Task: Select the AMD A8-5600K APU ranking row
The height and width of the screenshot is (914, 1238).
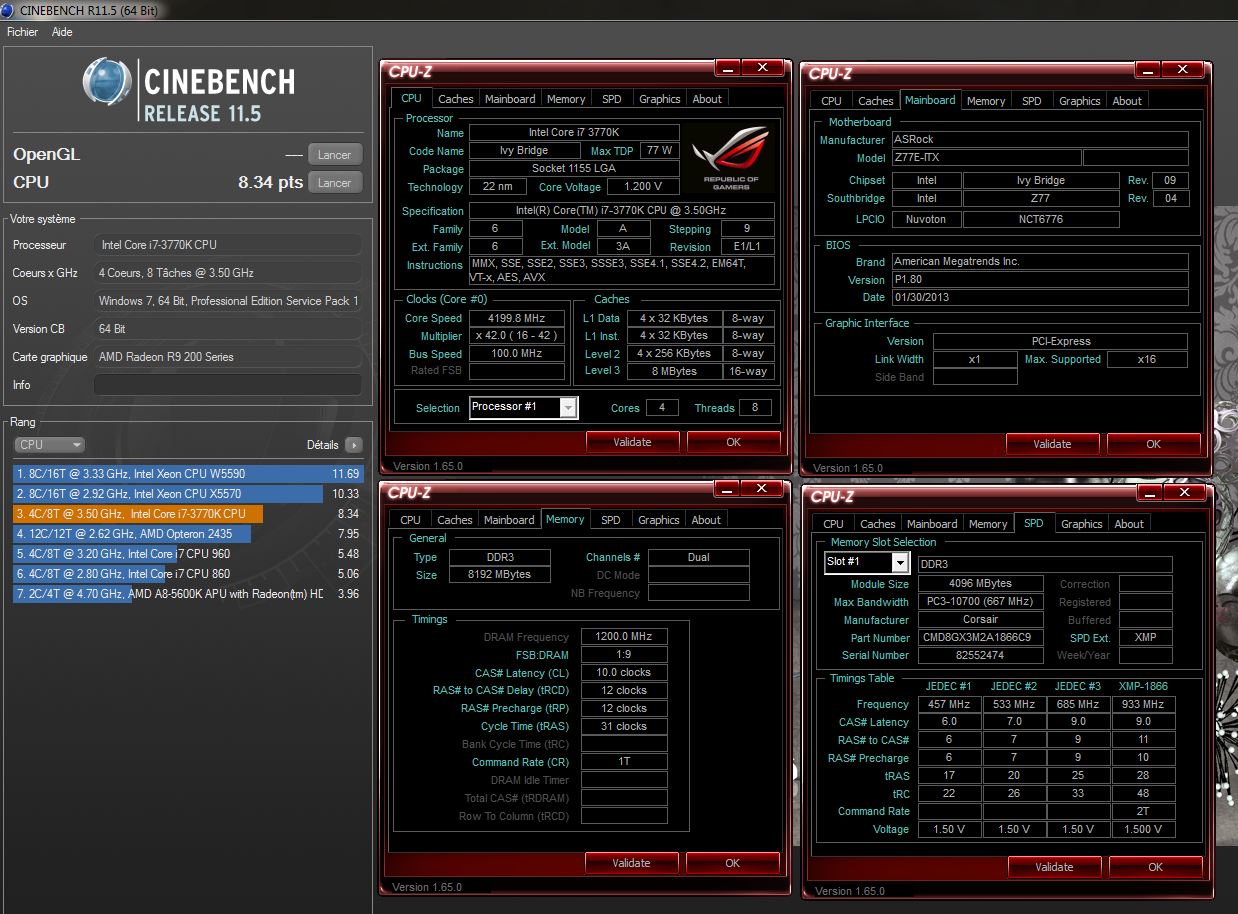Action: (x=188, y=594)
